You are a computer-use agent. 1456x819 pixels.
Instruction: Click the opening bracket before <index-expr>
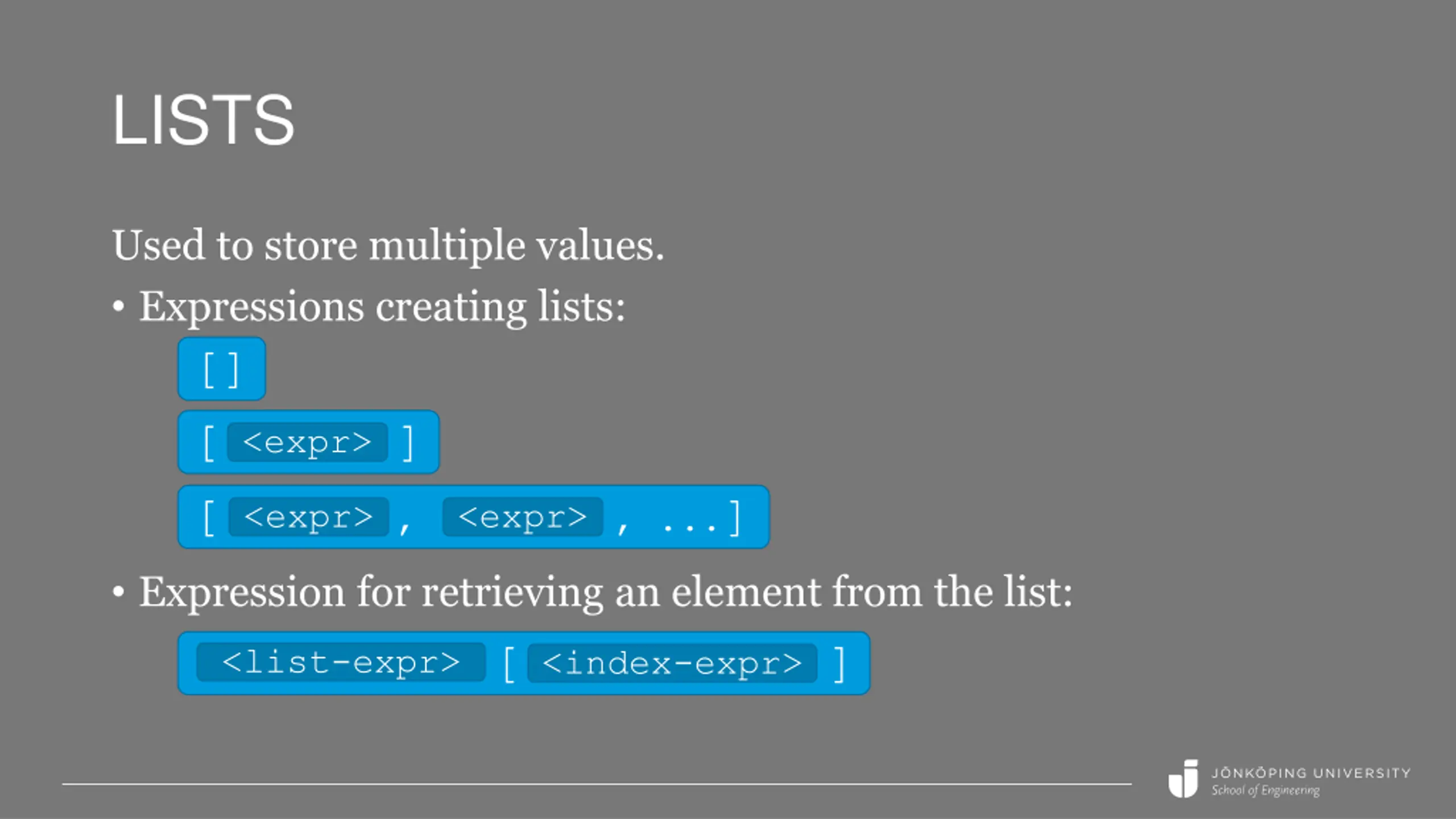click(x=509, y=664)
